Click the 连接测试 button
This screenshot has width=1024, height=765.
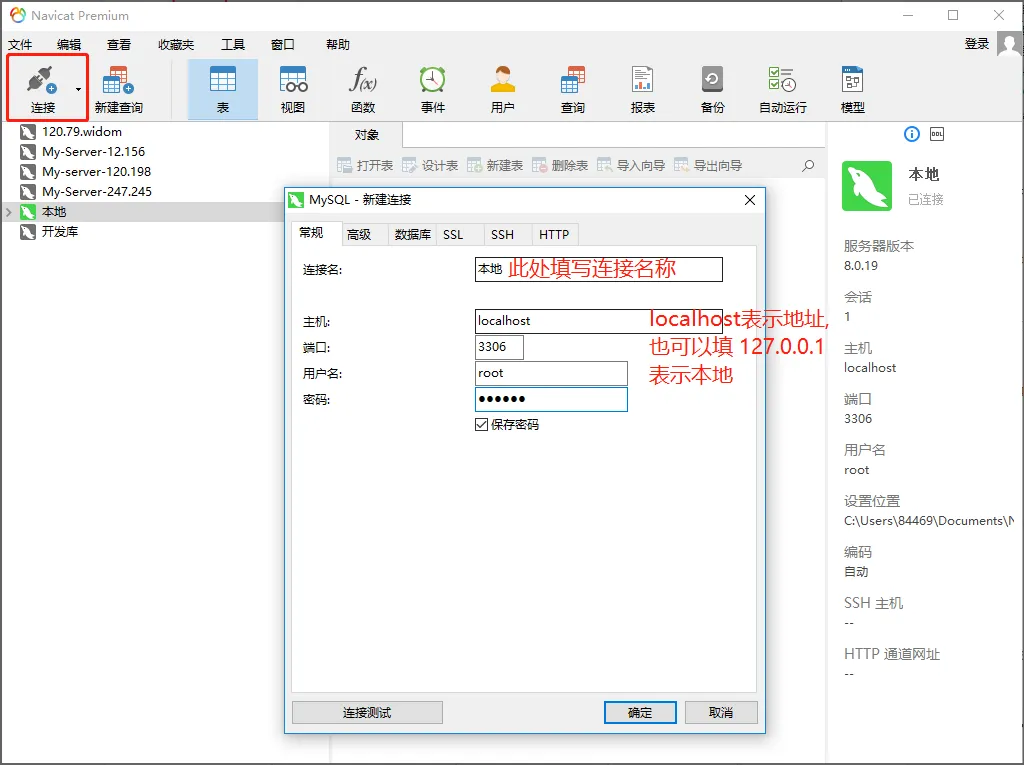tap(366, 712)
